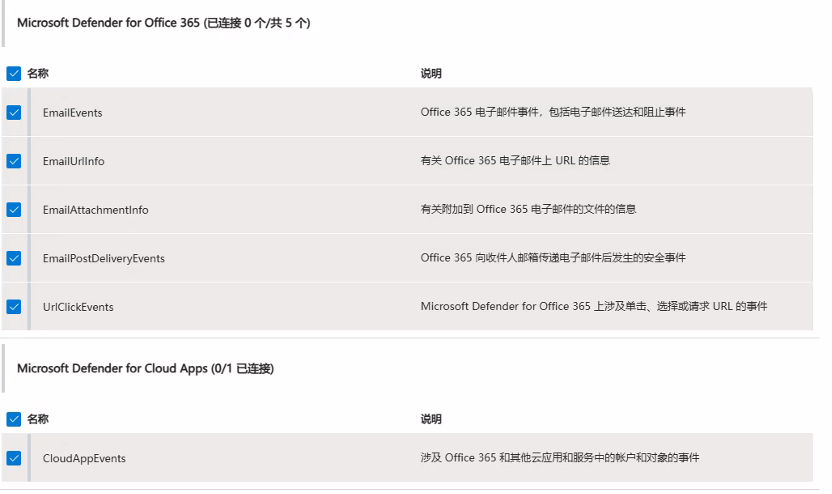Deselect the UrlClickEvents checkbox

click(x=14, y=307)
